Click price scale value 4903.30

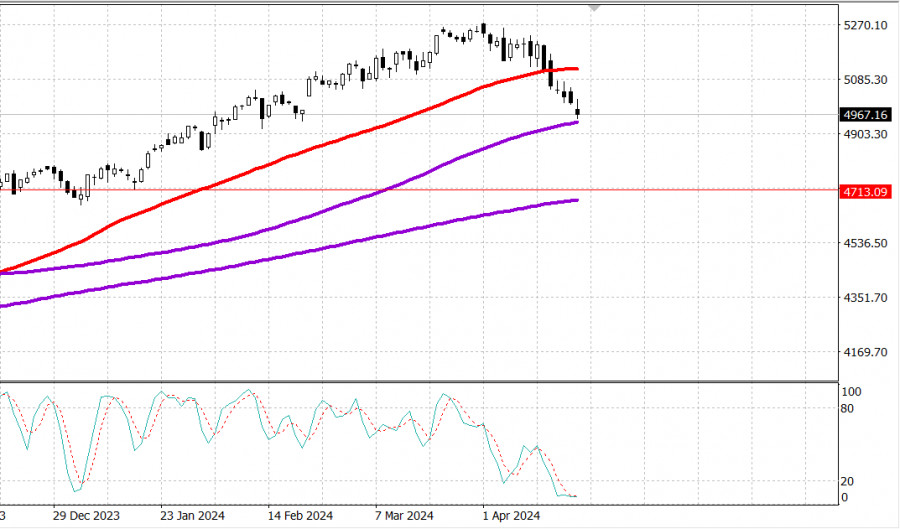click(866, 134)
